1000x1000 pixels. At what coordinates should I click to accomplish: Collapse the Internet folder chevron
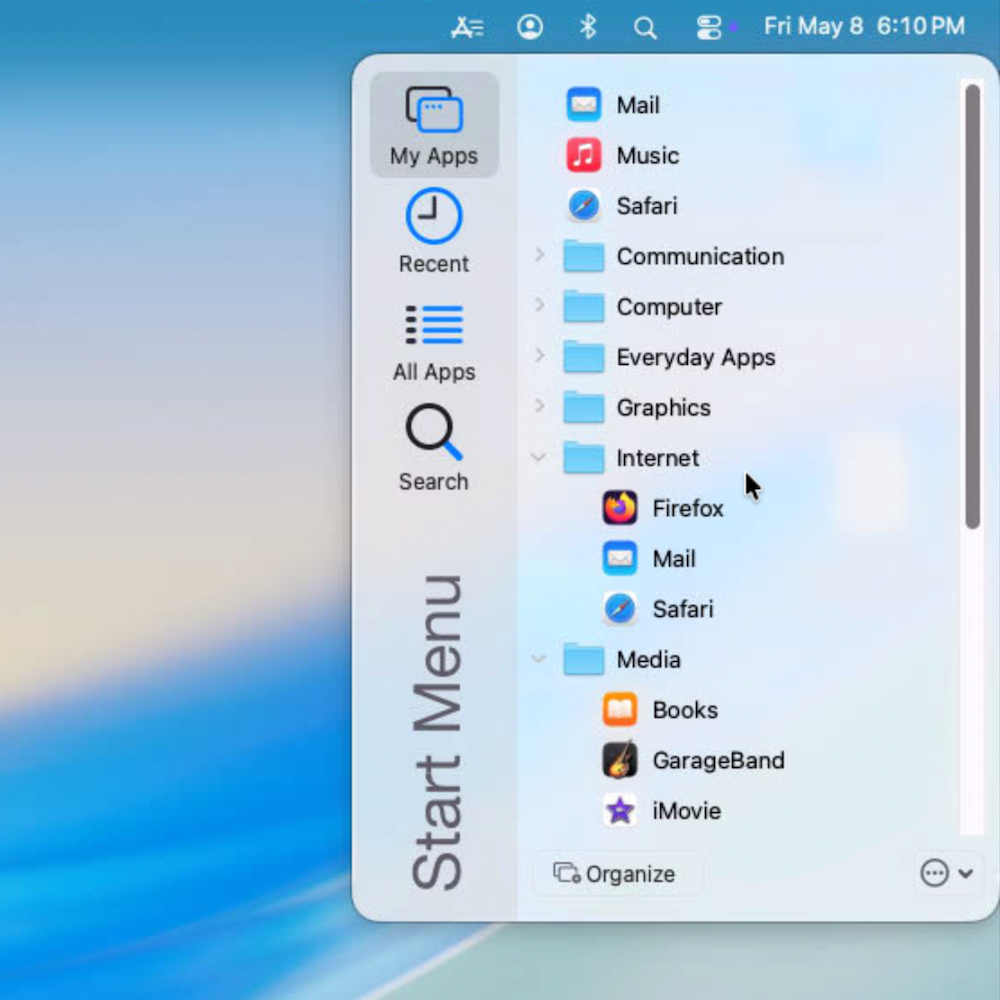538,457
